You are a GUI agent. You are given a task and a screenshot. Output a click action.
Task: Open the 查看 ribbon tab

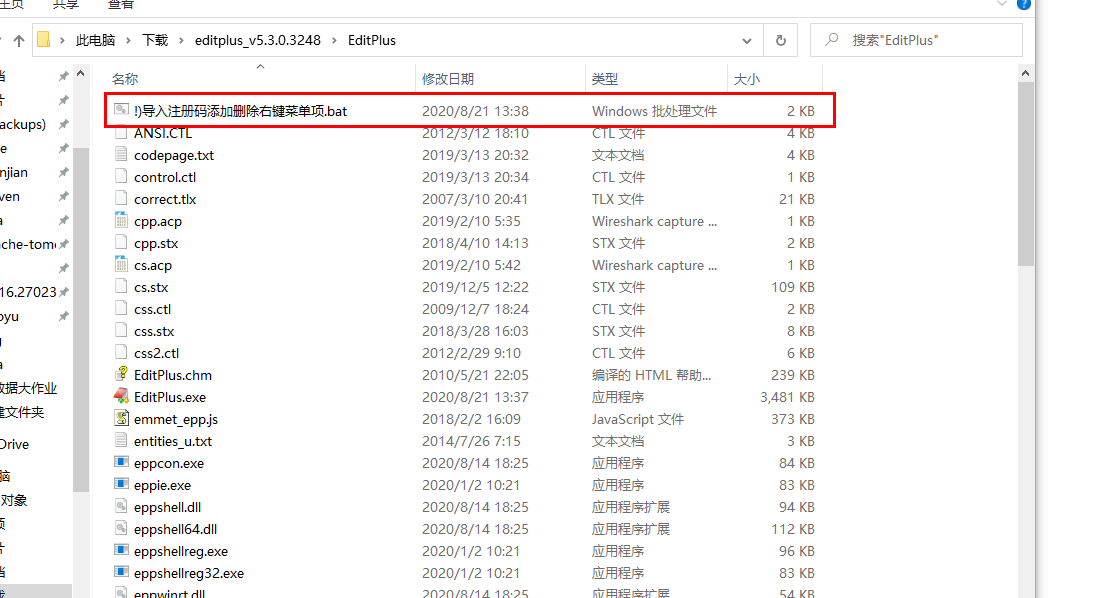coord(121,5)
